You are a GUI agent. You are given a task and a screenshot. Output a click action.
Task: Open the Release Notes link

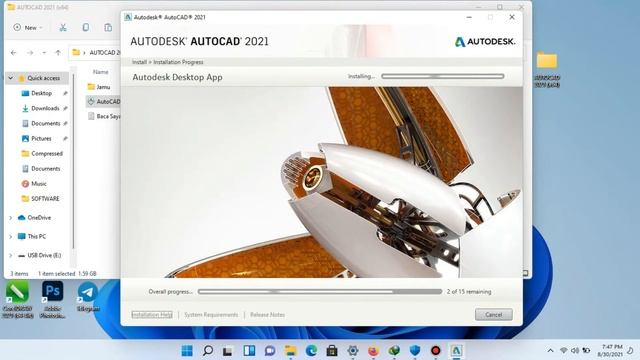tap(267, 315)
